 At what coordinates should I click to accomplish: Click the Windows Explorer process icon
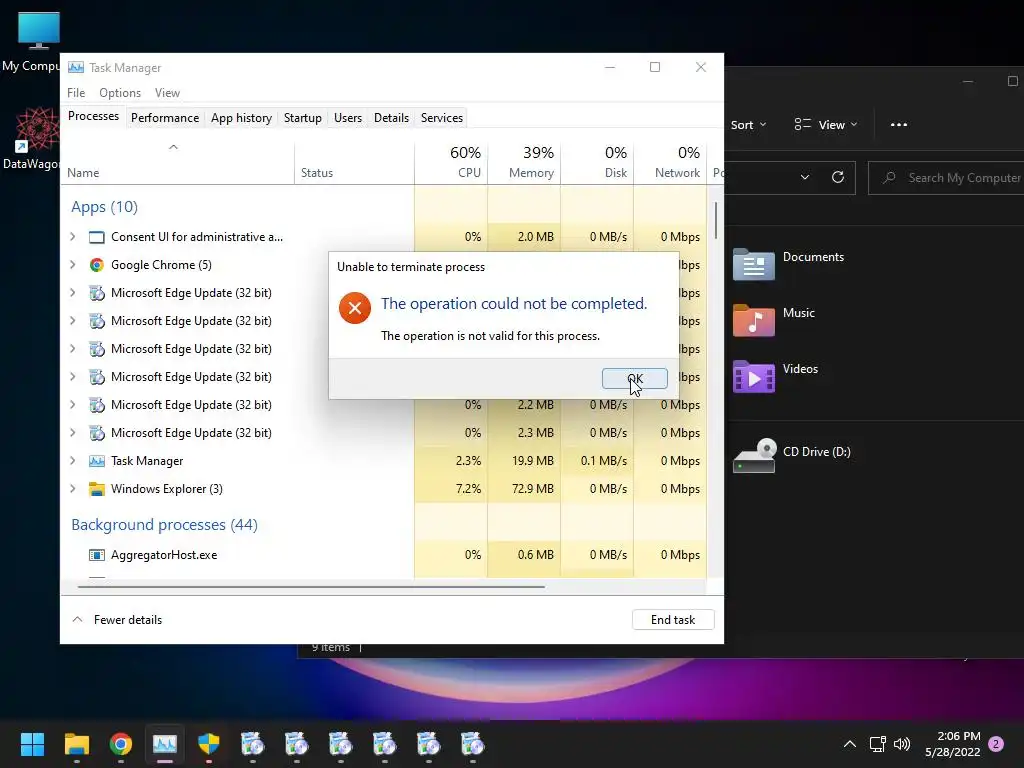(97, 488)
